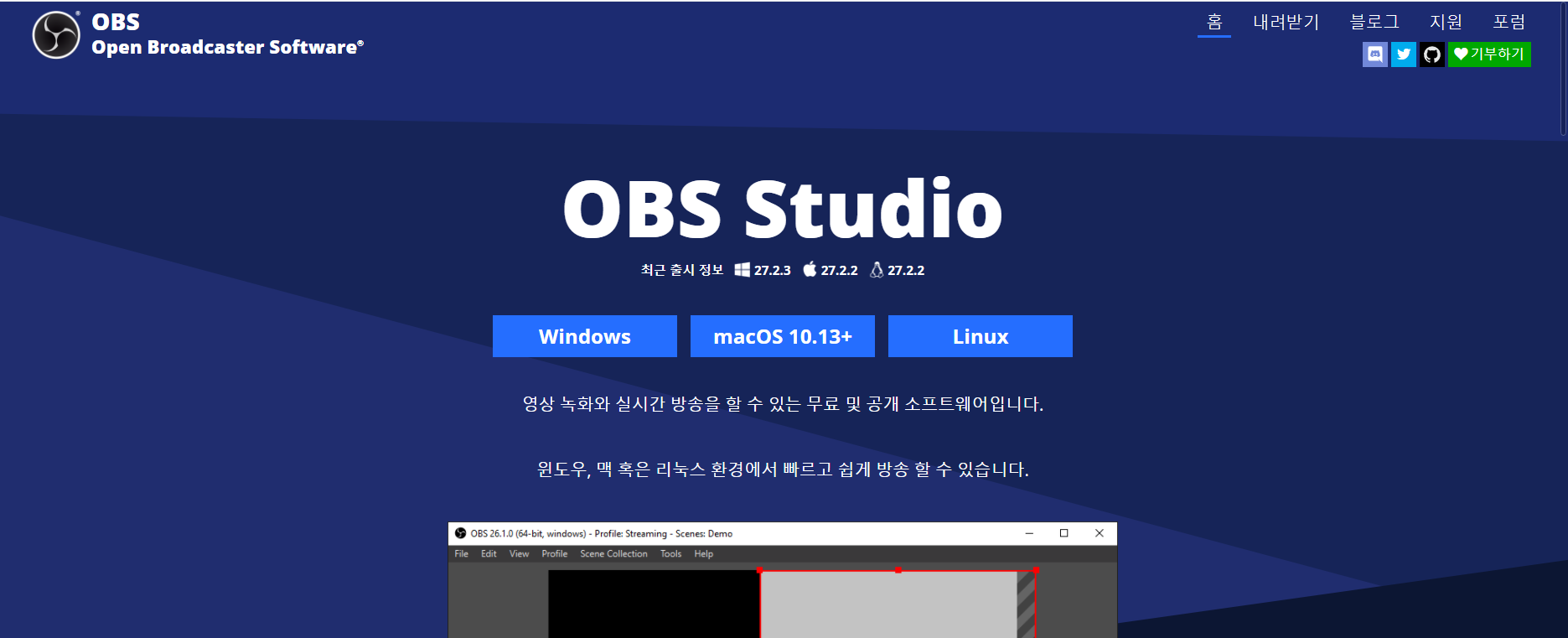Click the Linux download button
The height and width of the screenshot is (638, 1568).
coord(981,336)
